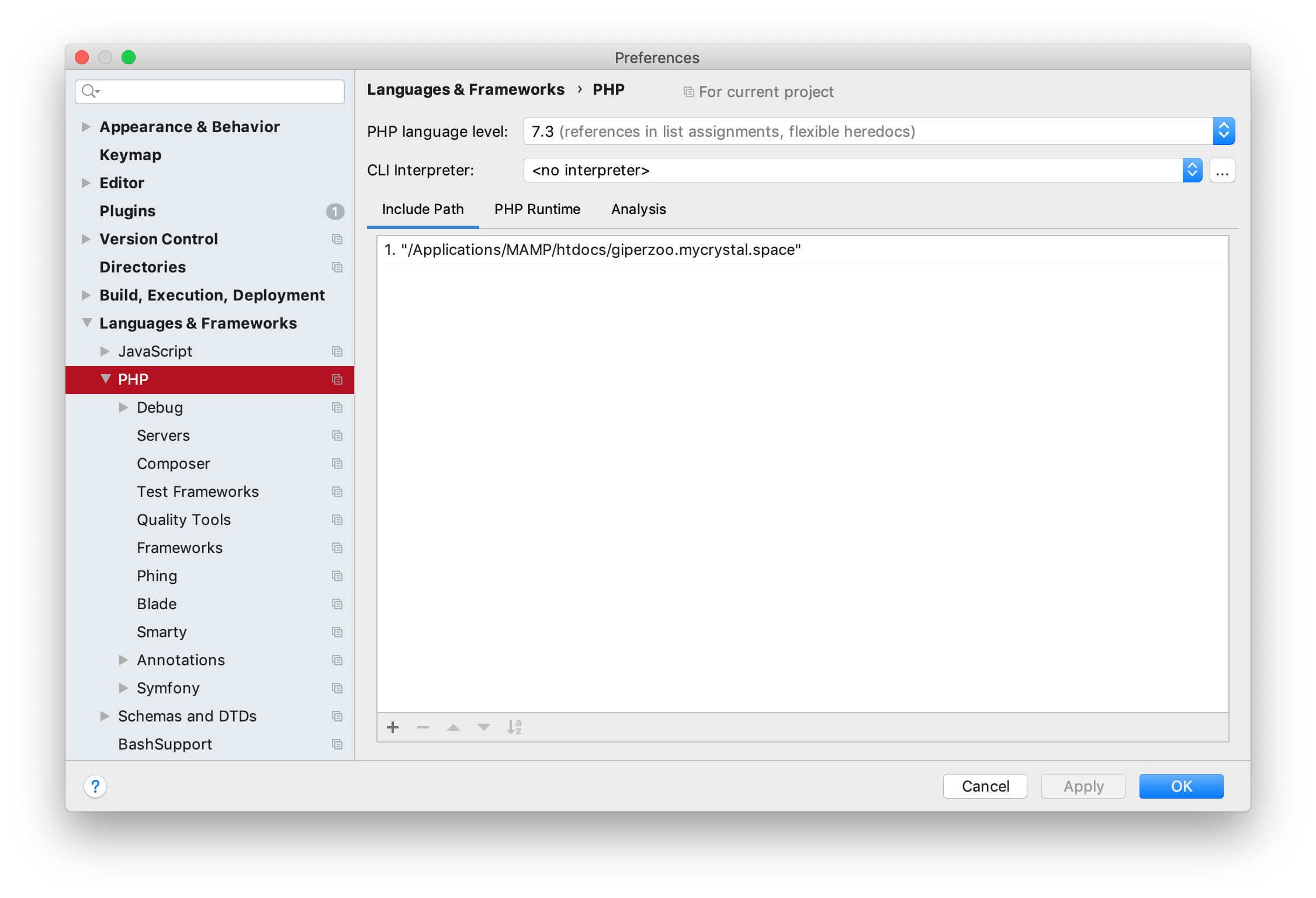Click the move path up arrow icon
Screen dimensions: 1316x898
tap(453, 727)
